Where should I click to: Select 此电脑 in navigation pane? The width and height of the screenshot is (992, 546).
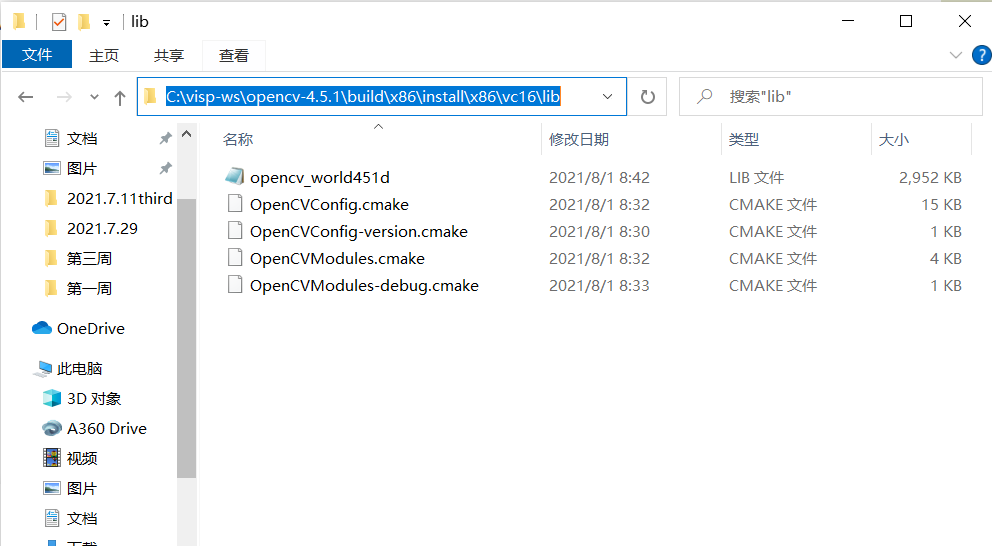pos(80,368)
